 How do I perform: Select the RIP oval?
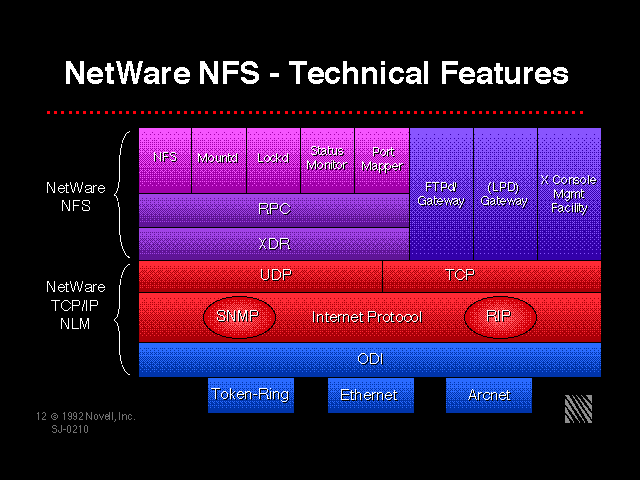pyautogui.click(x=500, y=317)
